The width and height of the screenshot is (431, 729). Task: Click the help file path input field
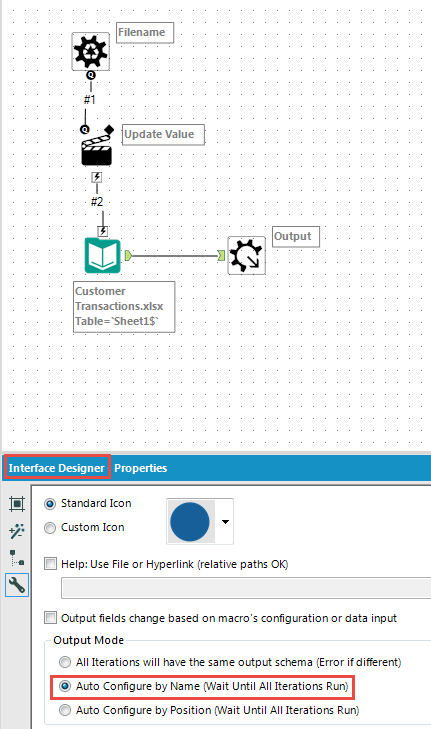point(246,588)
